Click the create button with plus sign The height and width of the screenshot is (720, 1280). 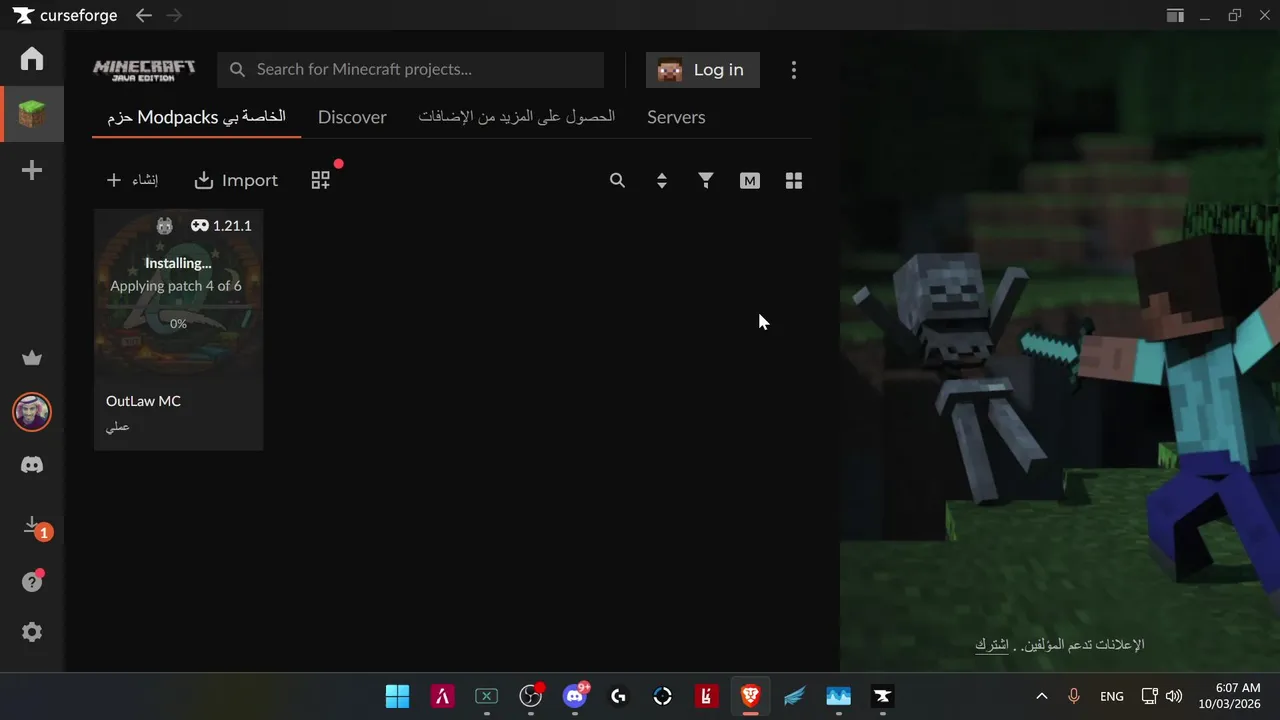pos(132,180)
